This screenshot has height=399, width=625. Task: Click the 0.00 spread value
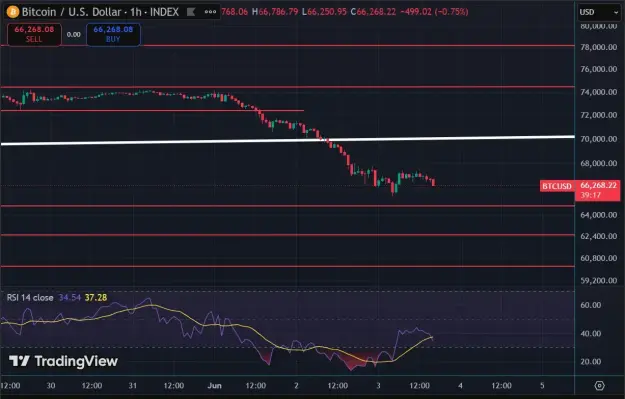pyautogui.click(x=74, y=35)
